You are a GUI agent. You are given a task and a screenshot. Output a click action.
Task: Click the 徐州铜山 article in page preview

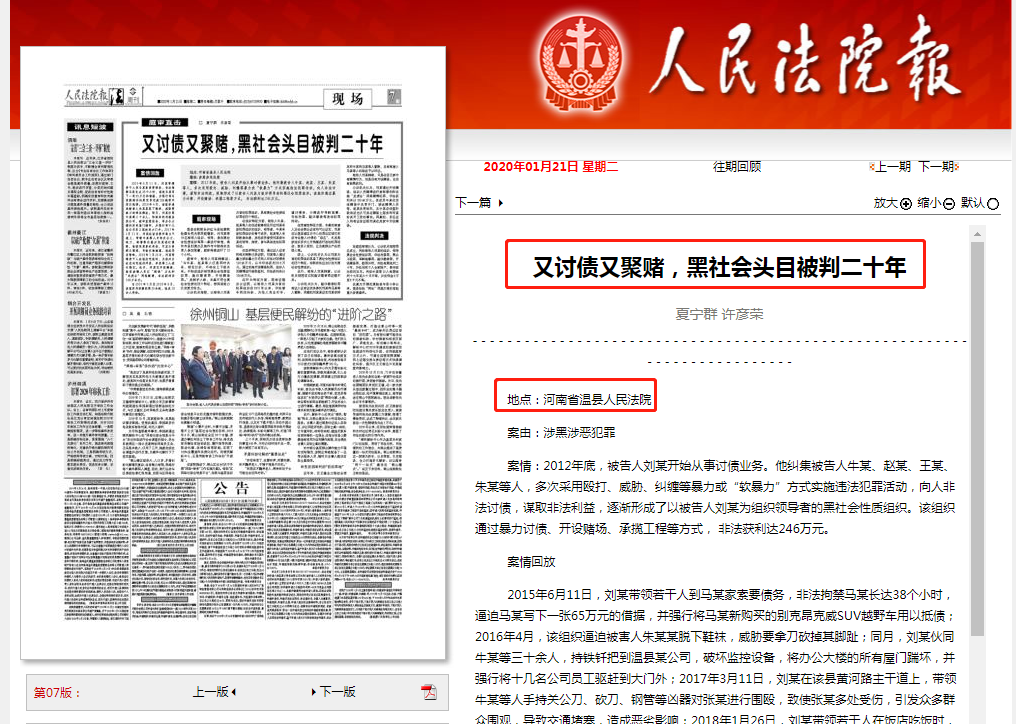coord(291,314)
